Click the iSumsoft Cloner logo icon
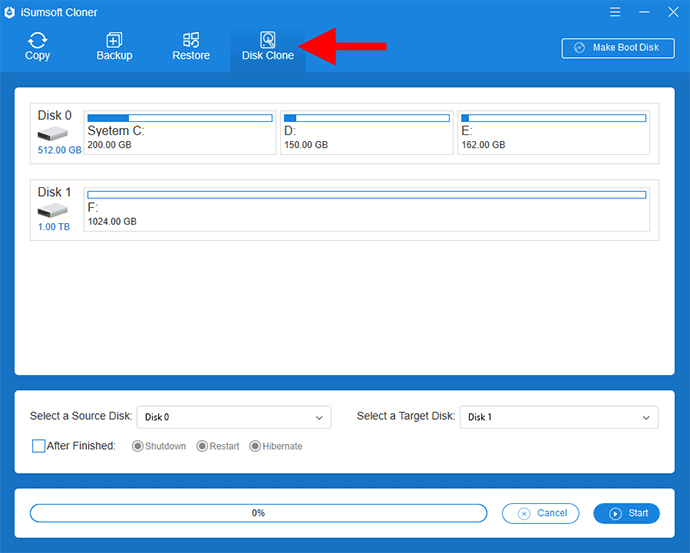Image resolution: width=690 pixels, height=553 pixels. (10, 12)
